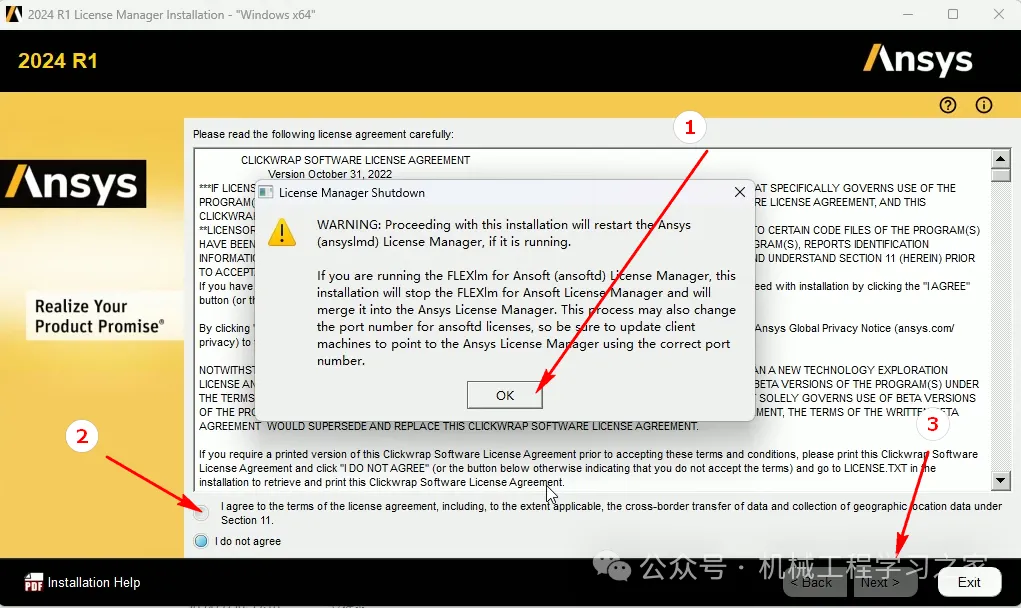Image resolution: width=1021 pixels, height=608 pixels.
Task: Open the Installation Help PDF link
Action: (x=82, y=582)
